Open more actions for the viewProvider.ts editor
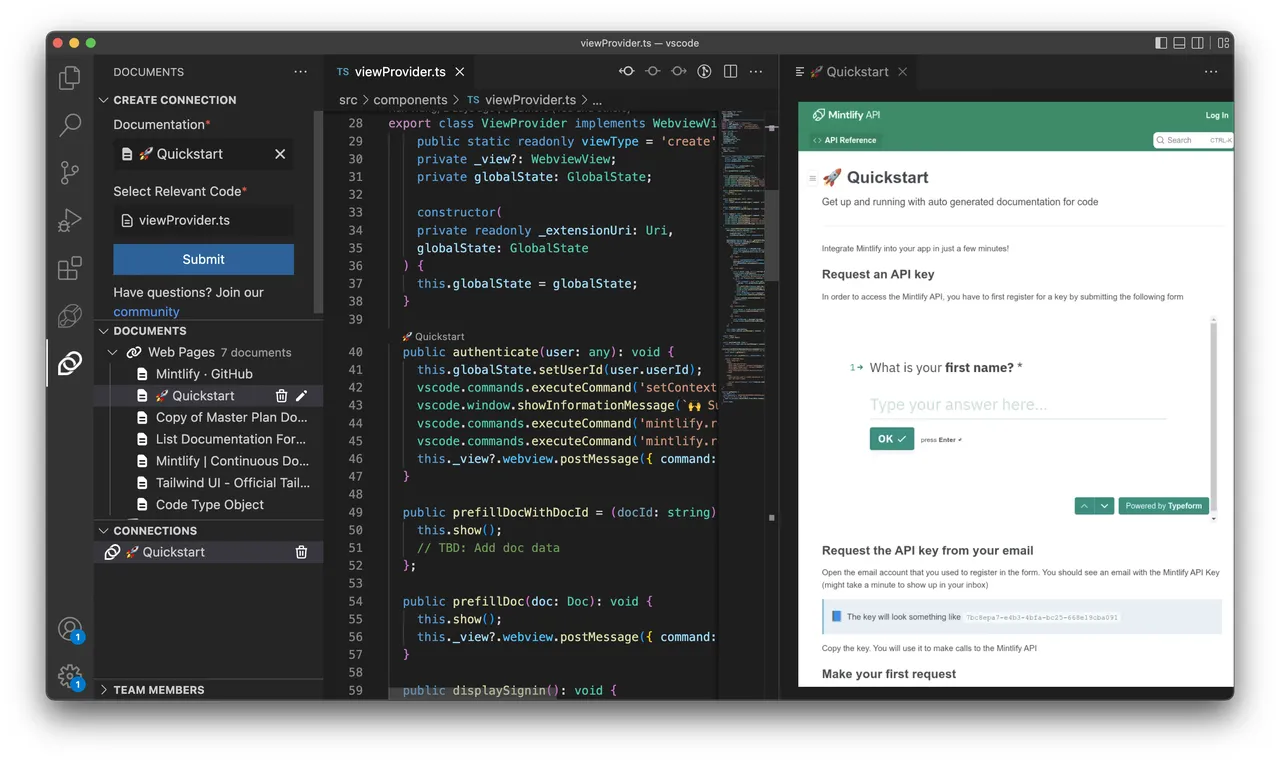Screen dimensions: 1280x761 [x=756, y=72]
